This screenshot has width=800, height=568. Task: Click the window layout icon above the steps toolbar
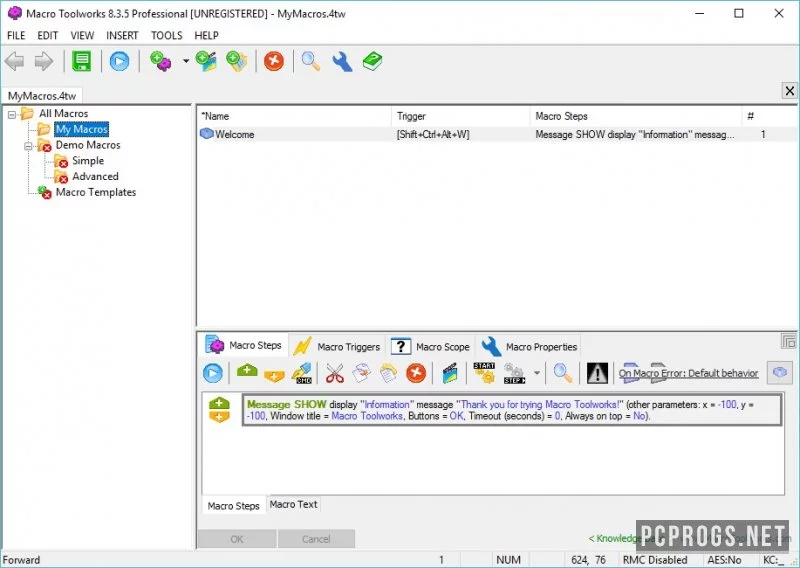(789, 342)
